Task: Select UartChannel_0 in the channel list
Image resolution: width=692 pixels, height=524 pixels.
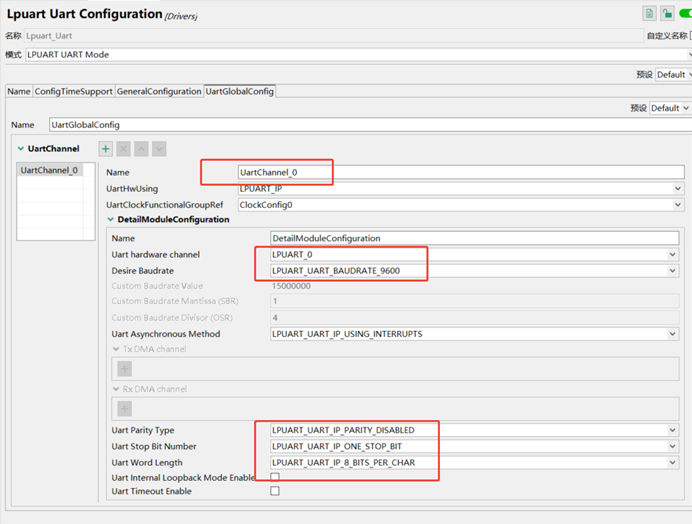Action: [49, 170]
